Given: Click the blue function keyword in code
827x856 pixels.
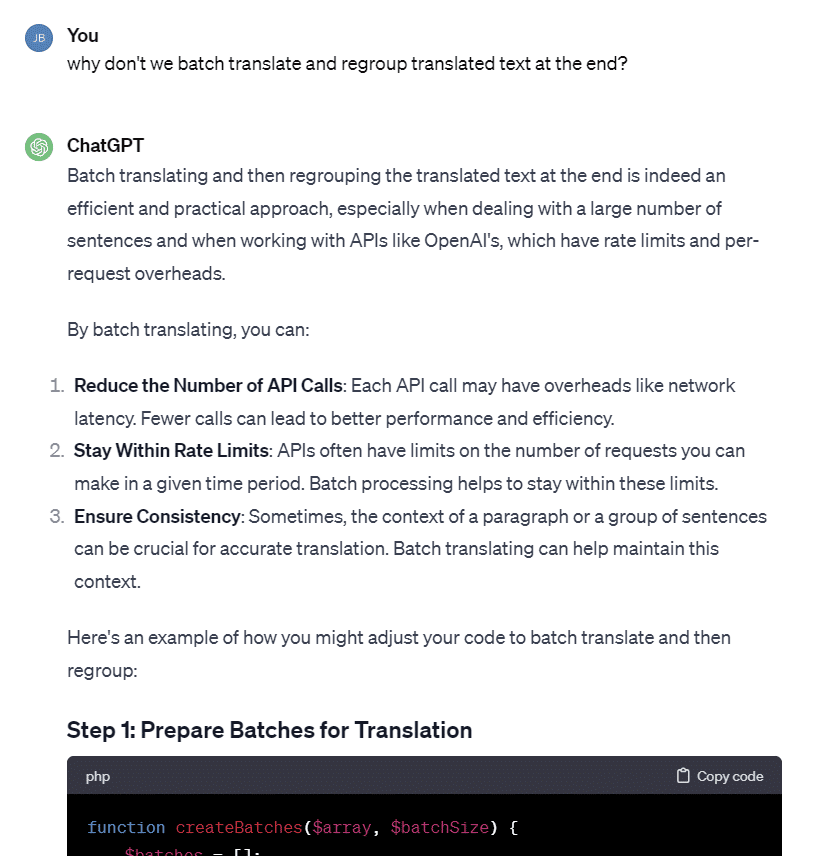Looking at the screenshot, I should tap(126, 828).
